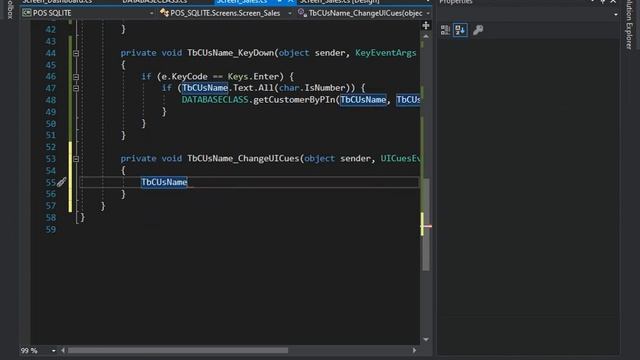Click the vertical scrollbar thumb in editor
640x360 pixels.
pos(426,224)
